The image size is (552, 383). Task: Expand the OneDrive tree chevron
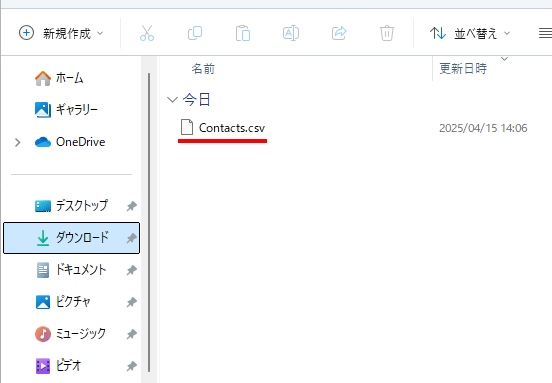(18, 142)
